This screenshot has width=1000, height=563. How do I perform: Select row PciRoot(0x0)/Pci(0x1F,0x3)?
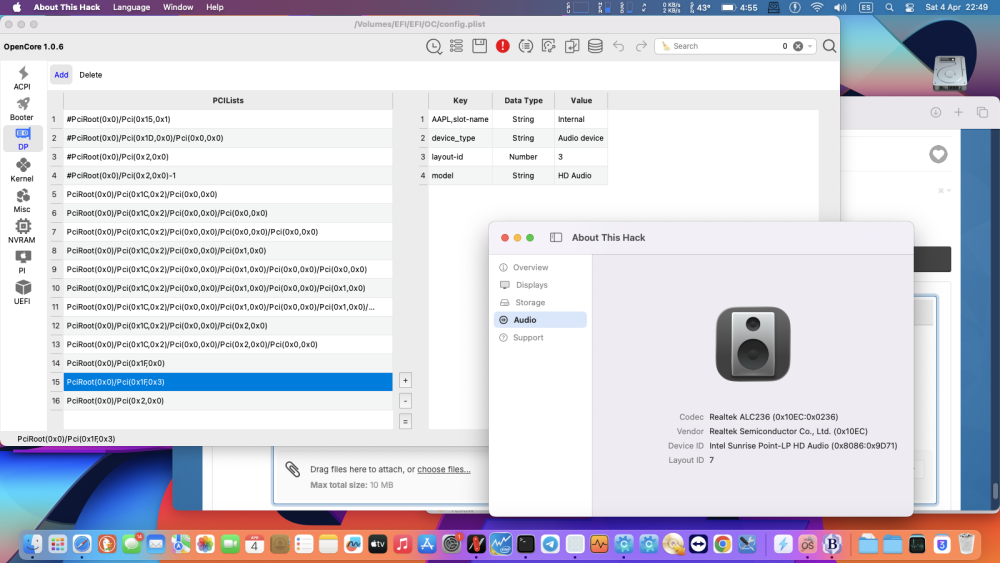[228, 382]
